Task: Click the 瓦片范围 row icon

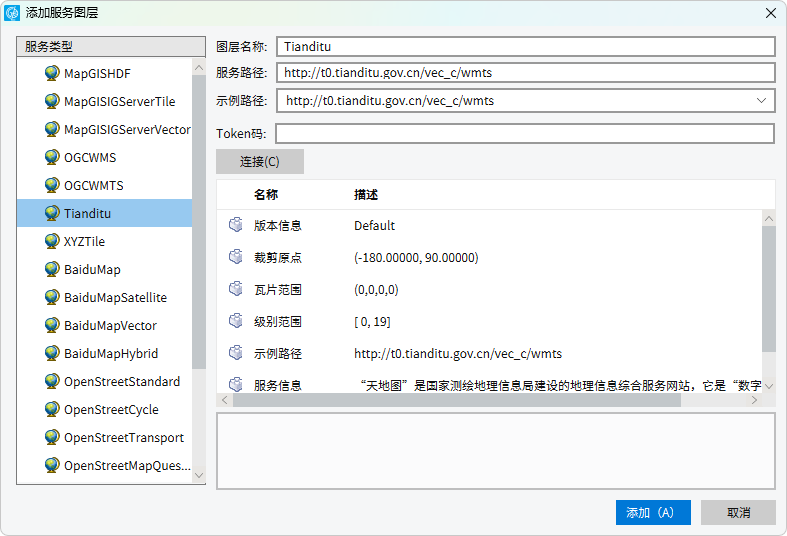Action: pos(236,289)
